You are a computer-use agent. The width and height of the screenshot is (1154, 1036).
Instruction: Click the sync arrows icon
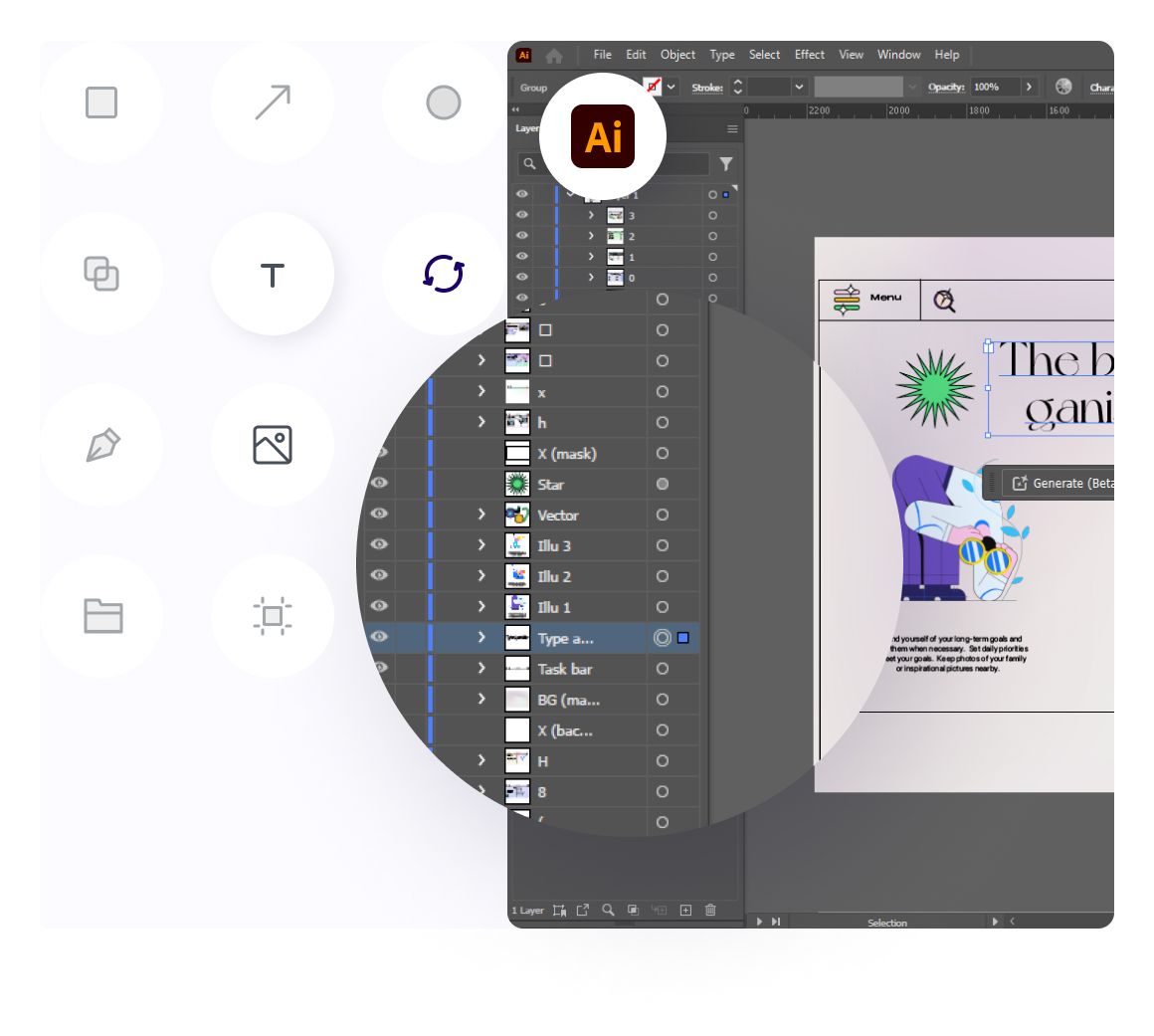444,274
